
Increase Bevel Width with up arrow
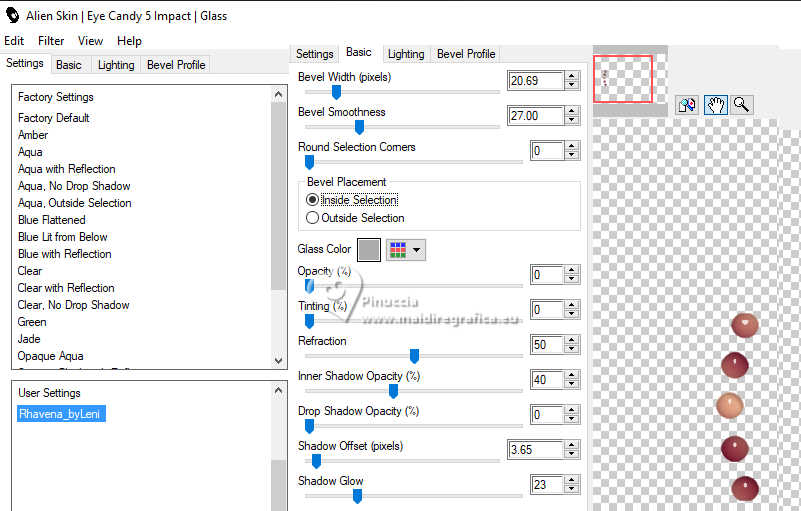click(572, 76)
